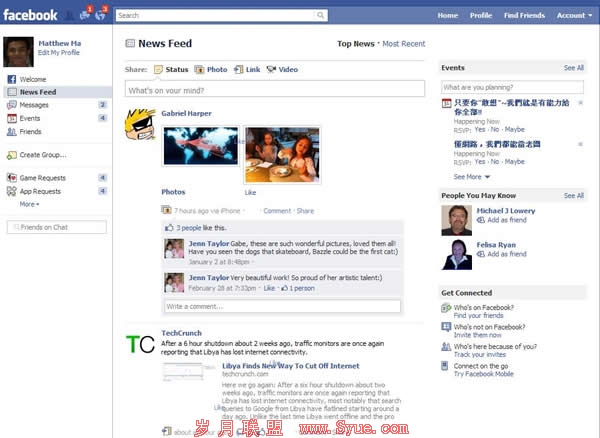Click Gabriel Harper's cartoon avatar
This screenshot has width=600, height=438.
coord(140,124)
